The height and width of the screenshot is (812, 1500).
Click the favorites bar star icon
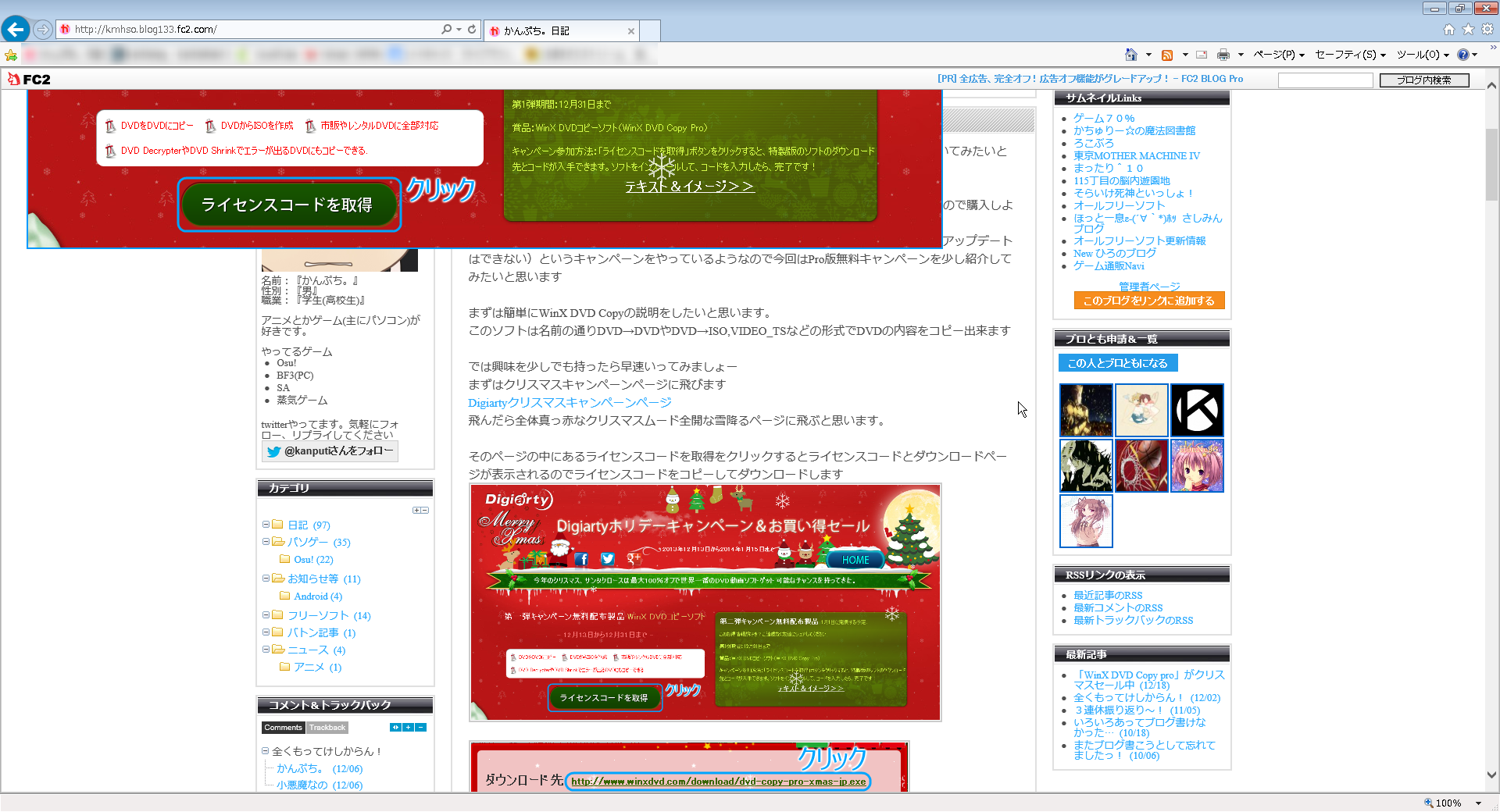(x=11, y=55)
